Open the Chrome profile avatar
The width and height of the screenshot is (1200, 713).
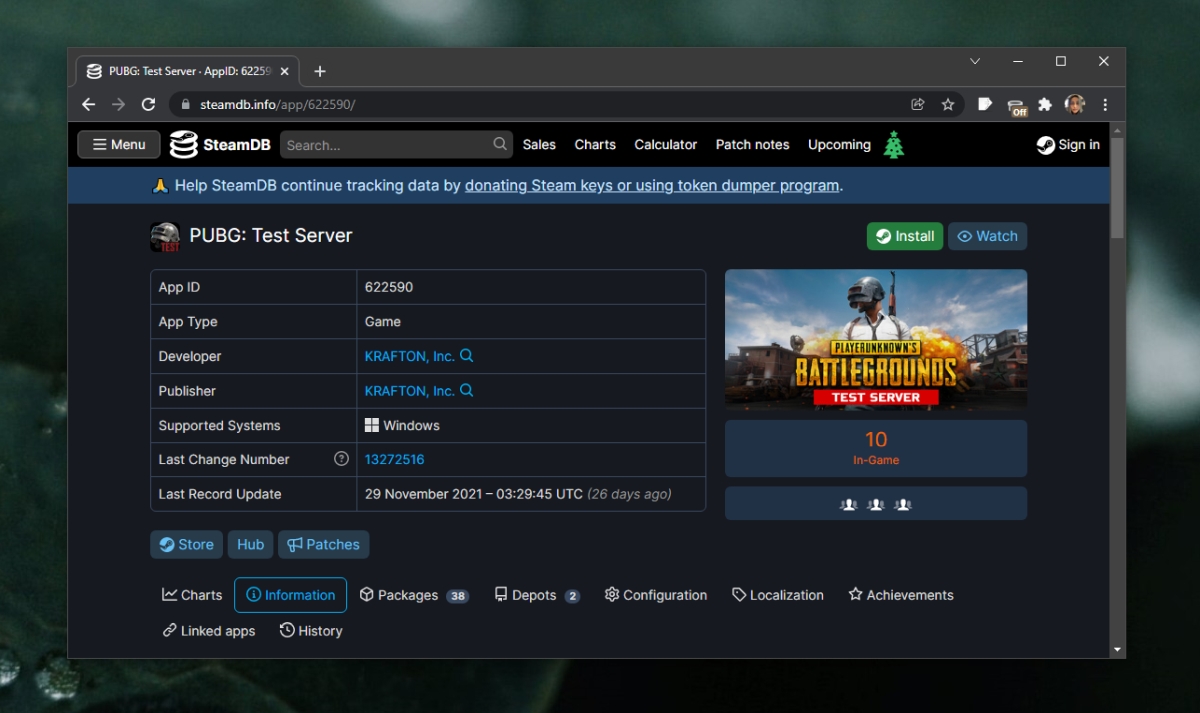click(1075, 104)
